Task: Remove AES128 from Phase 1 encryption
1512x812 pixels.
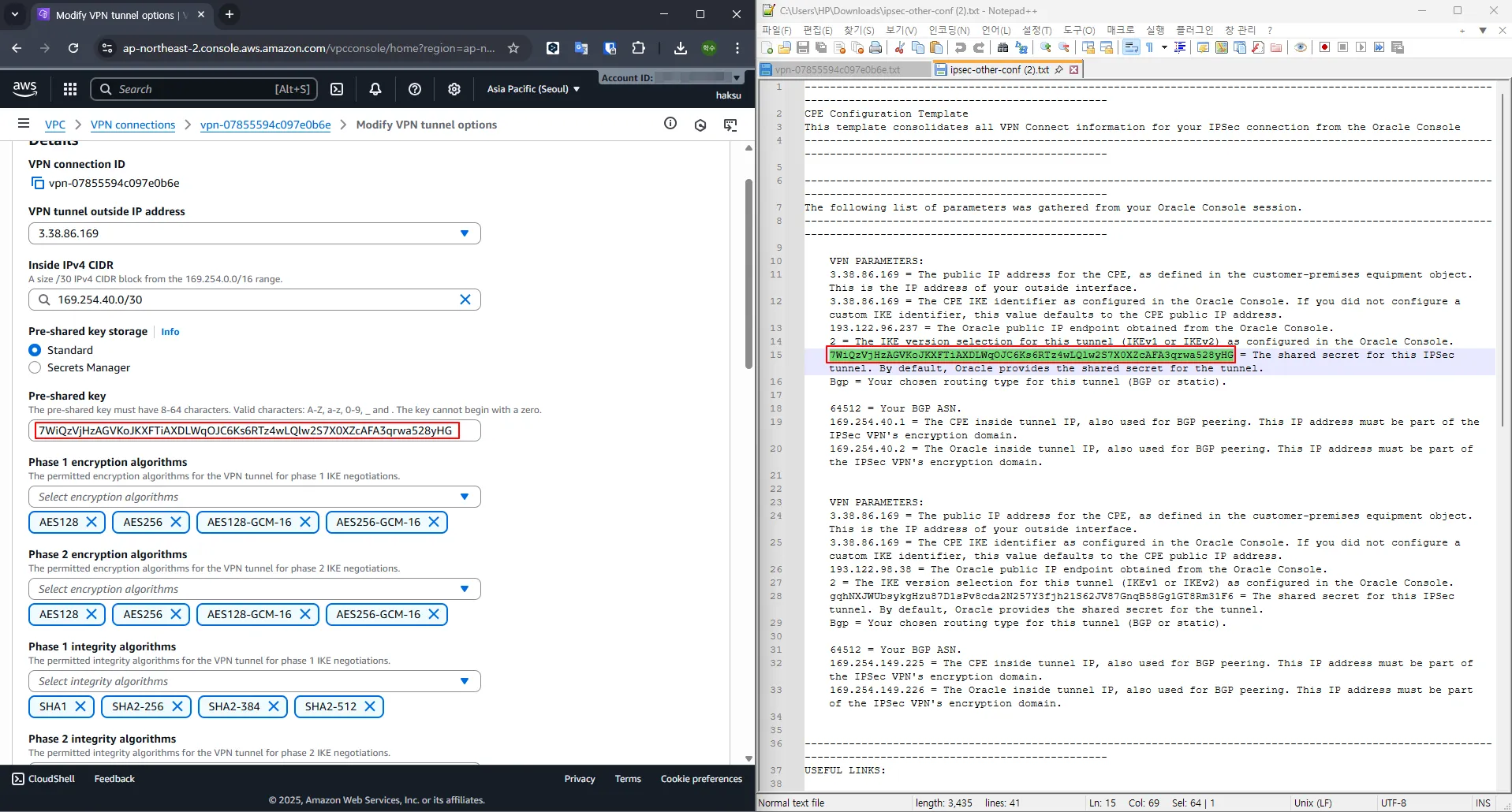Action: click(91, 522)
